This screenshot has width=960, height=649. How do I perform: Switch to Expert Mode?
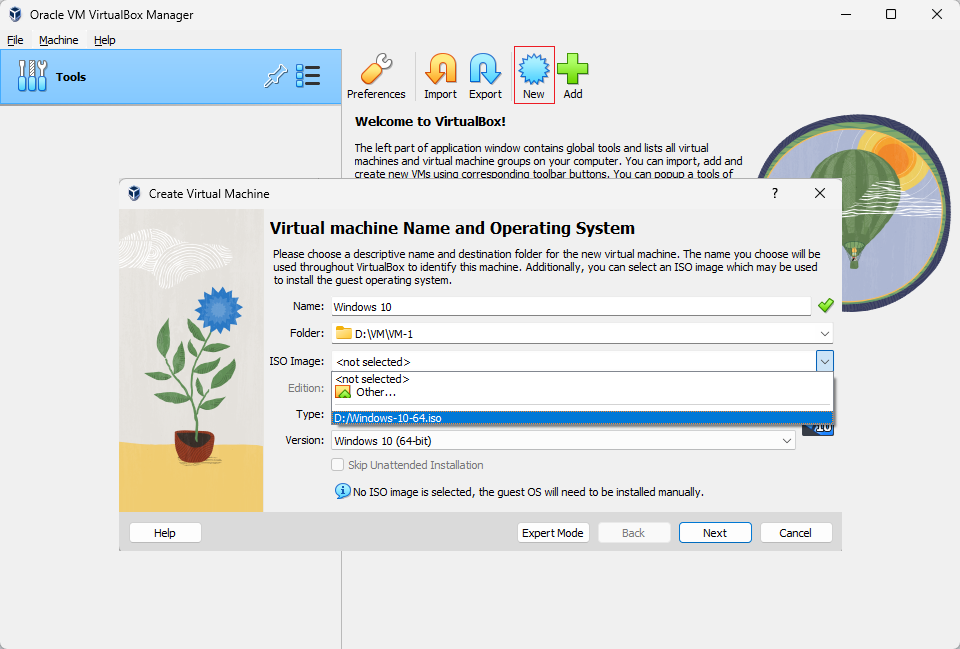[x=553, y=533]
